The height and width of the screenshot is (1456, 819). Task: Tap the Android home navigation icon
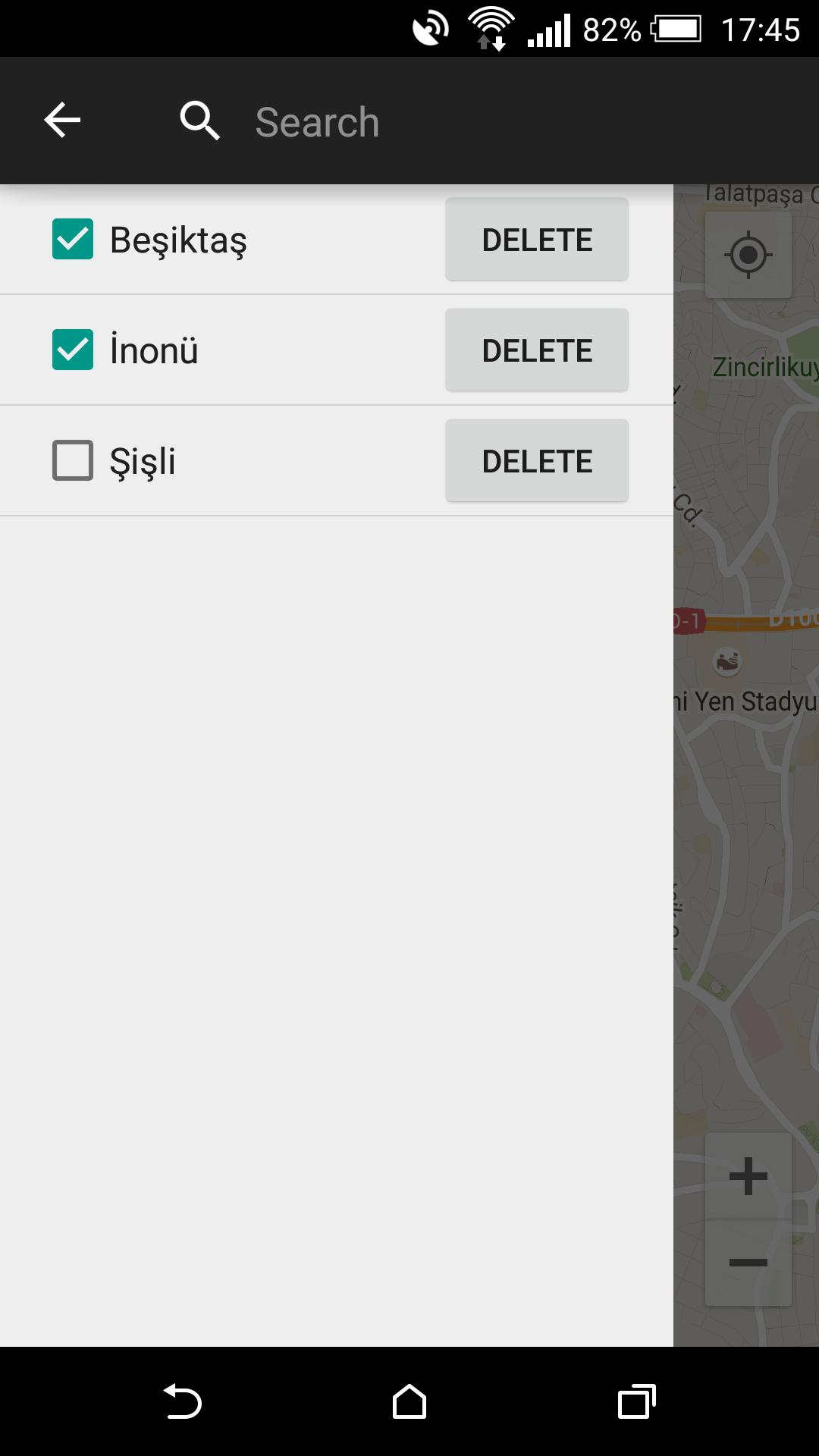click(x=409, y=1401)
